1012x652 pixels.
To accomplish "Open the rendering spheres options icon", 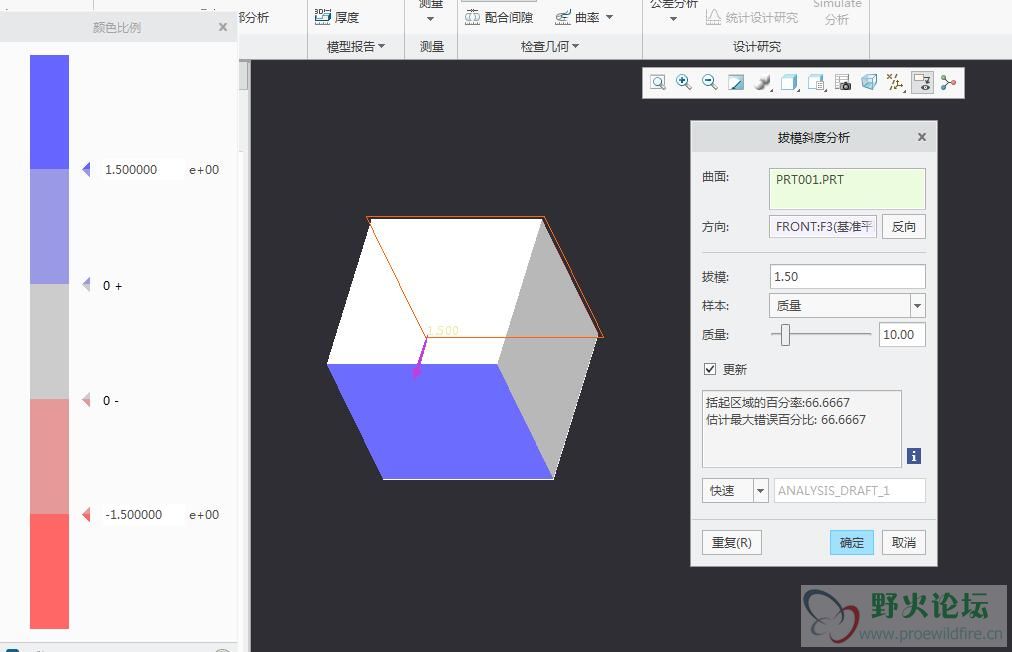I will click(x=763, y=83).
